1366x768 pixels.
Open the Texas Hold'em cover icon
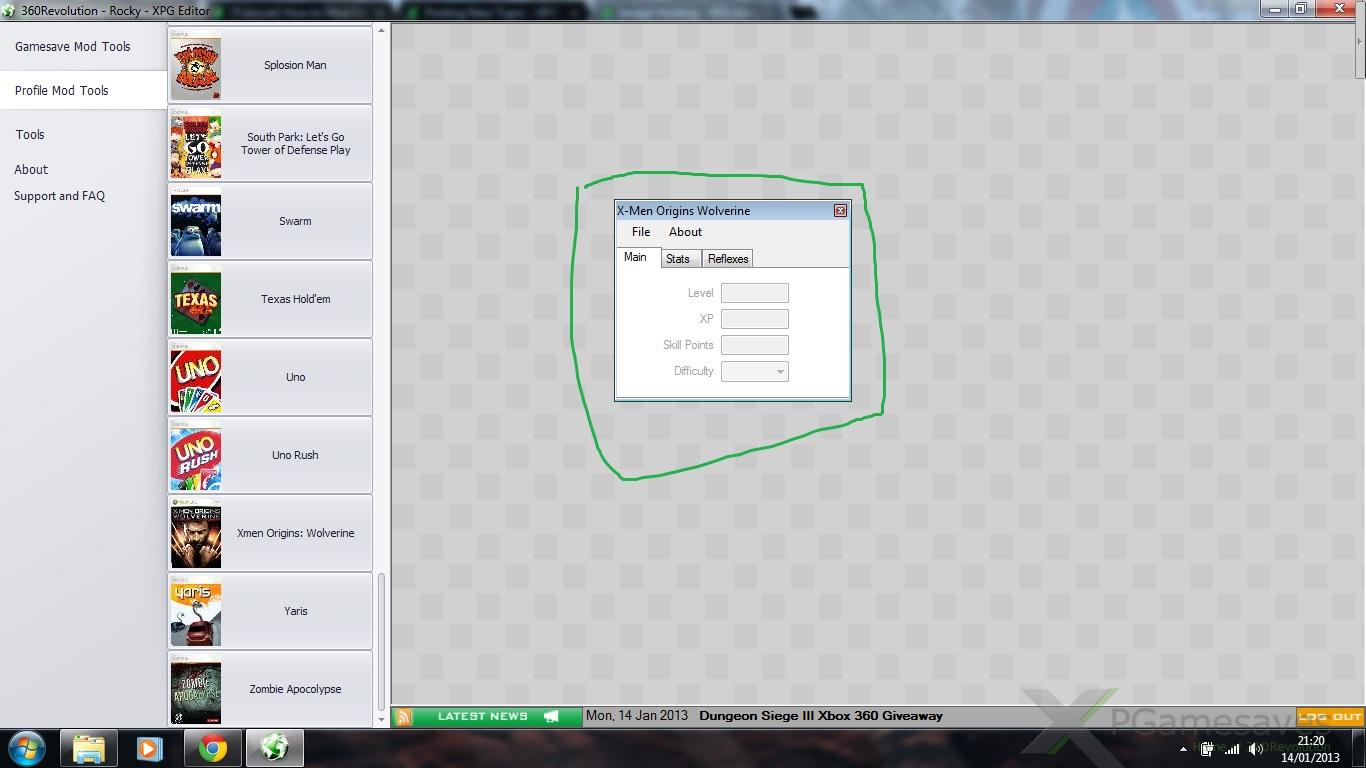196,300
